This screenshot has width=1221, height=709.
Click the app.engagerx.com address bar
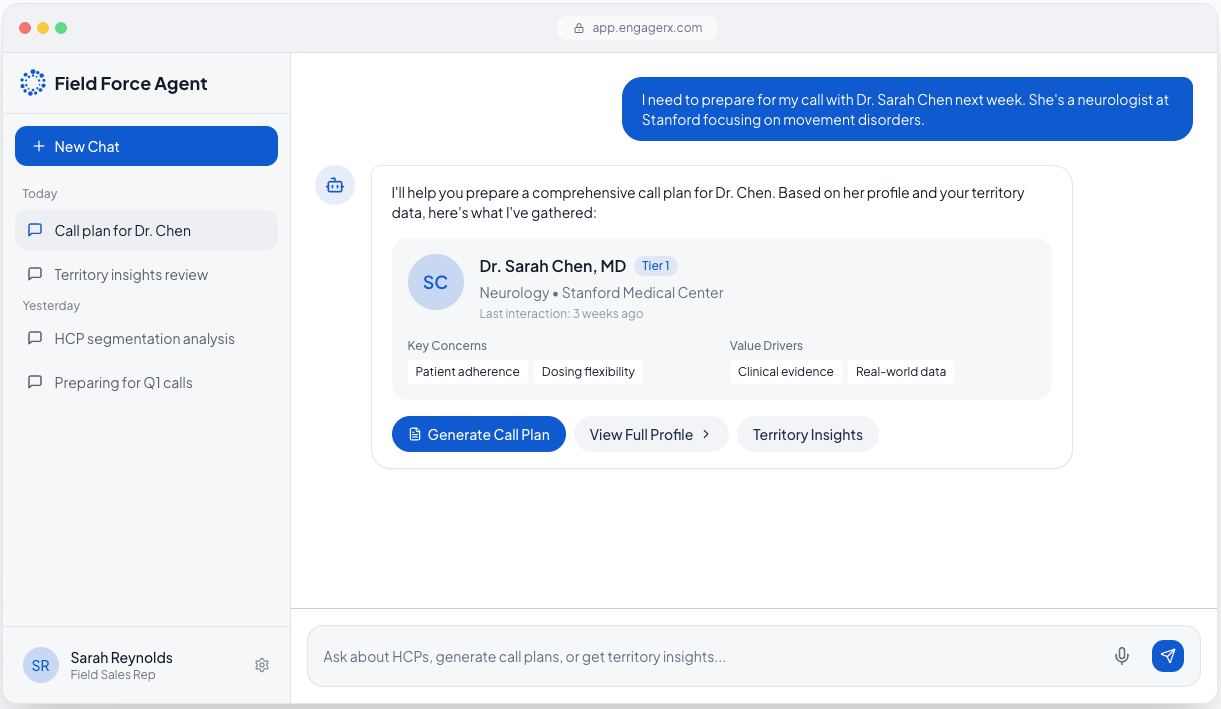point(638,28)
